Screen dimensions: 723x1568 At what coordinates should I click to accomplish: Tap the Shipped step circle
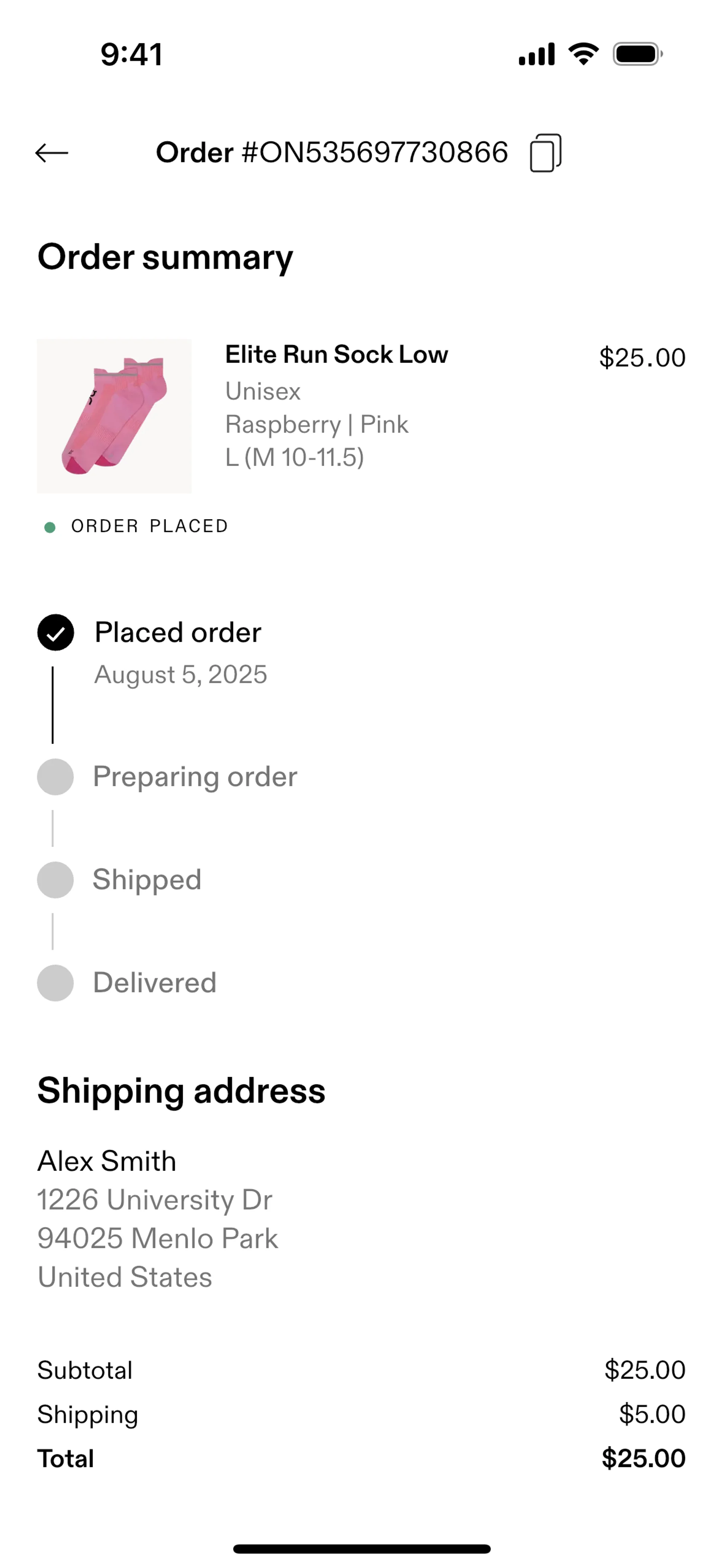(x=55, y=880)
